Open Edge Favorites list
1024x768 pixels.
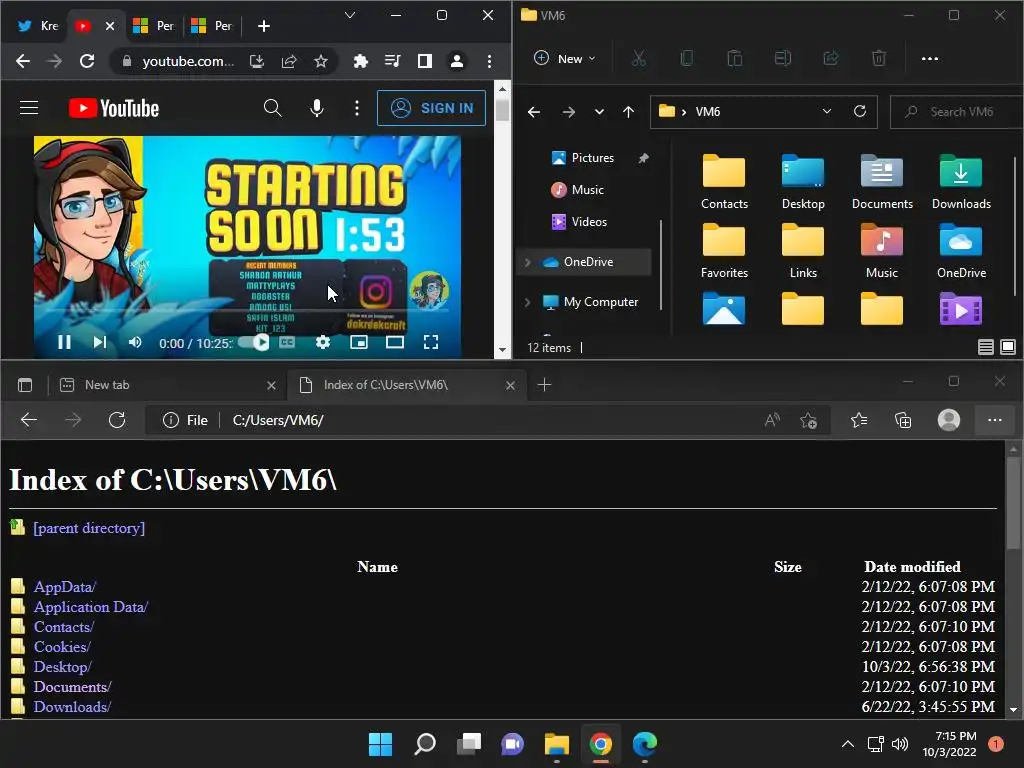pyautogui.click(x=859, y=420)
